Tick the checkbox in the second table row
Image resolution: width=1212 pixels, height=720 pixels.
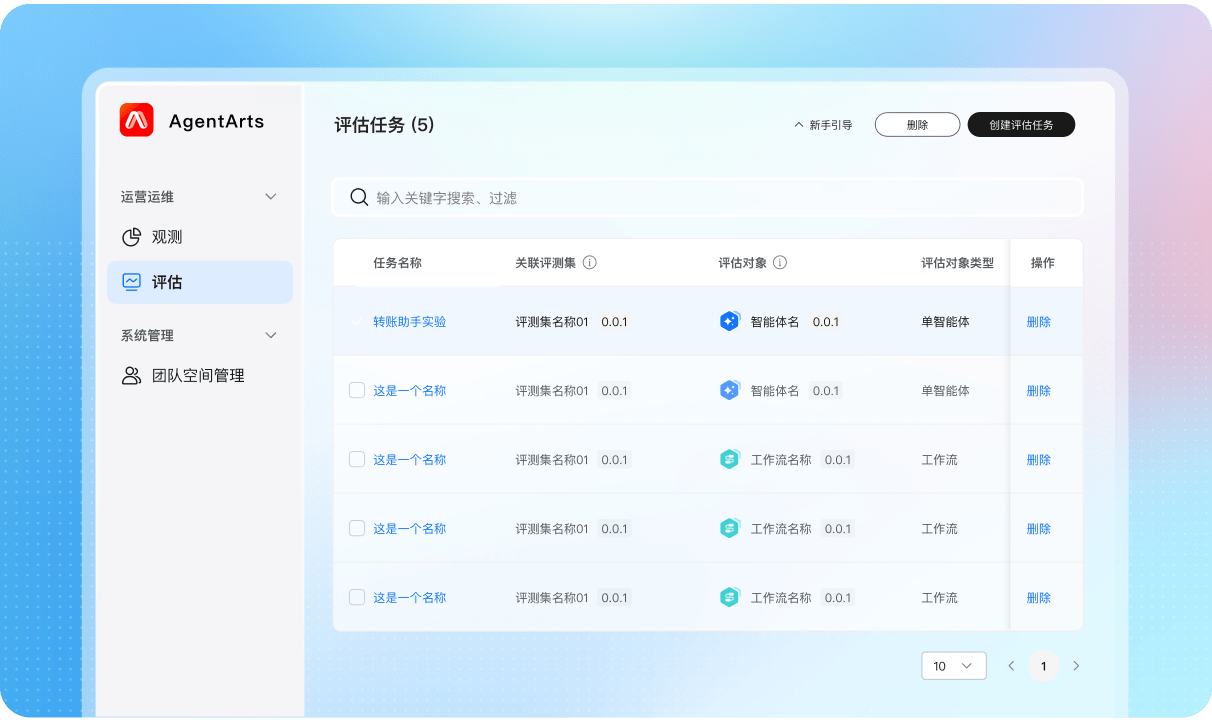pos(357,390)
